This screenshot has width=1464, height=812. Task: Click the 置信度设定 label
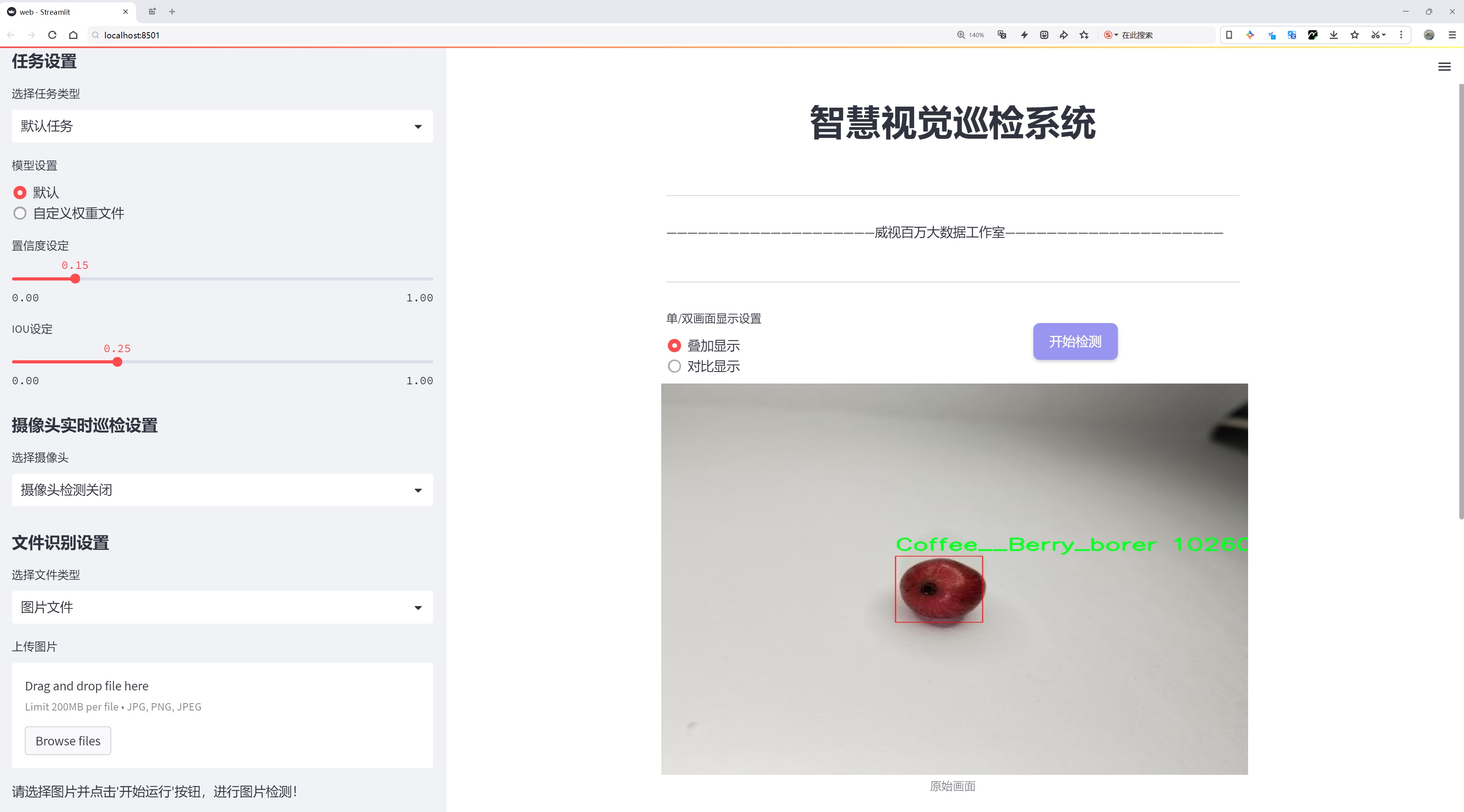tap(40, 245)
